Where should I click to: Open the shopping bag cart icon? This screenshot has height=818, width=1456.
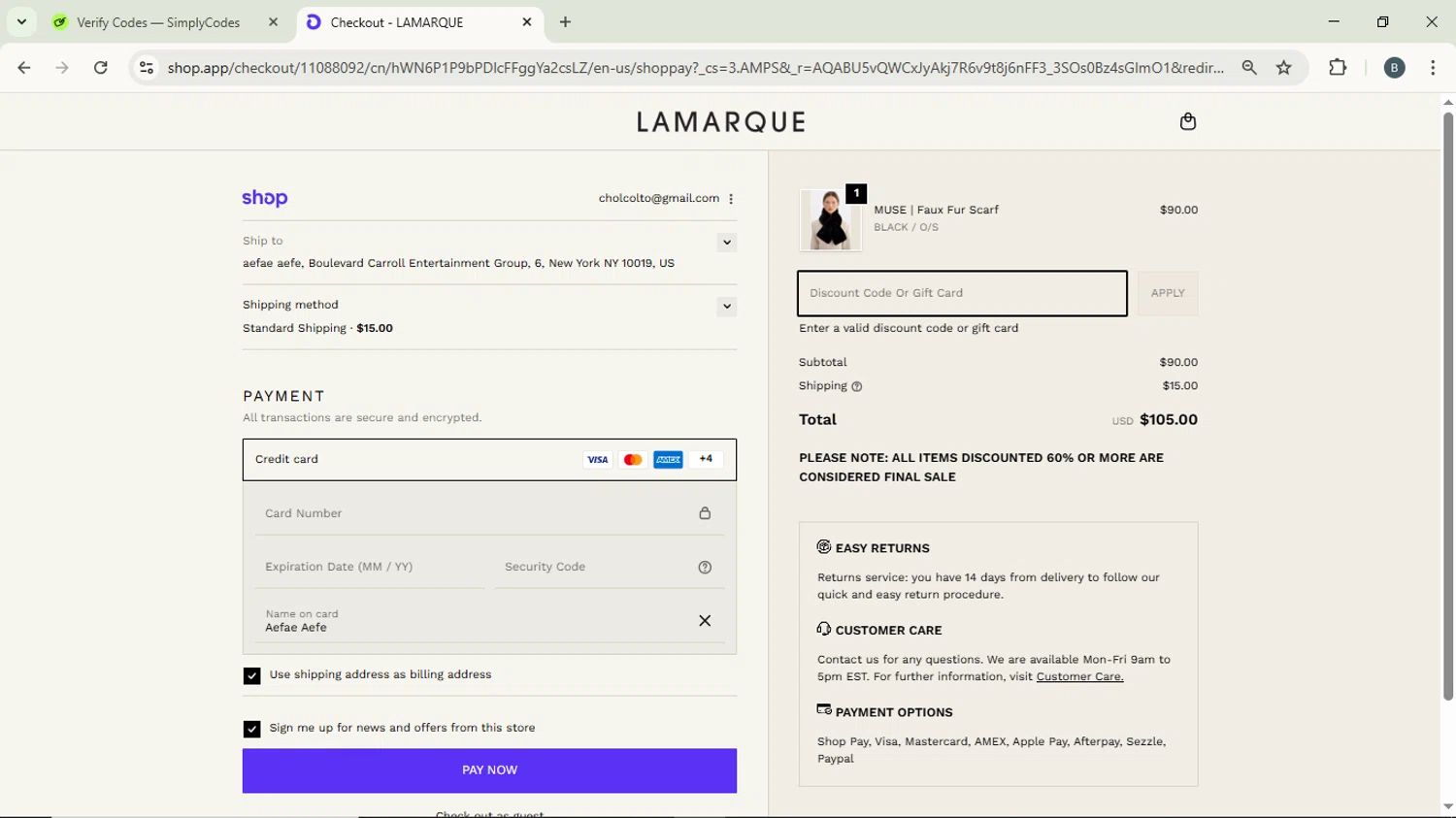(x=1187, y=121)
